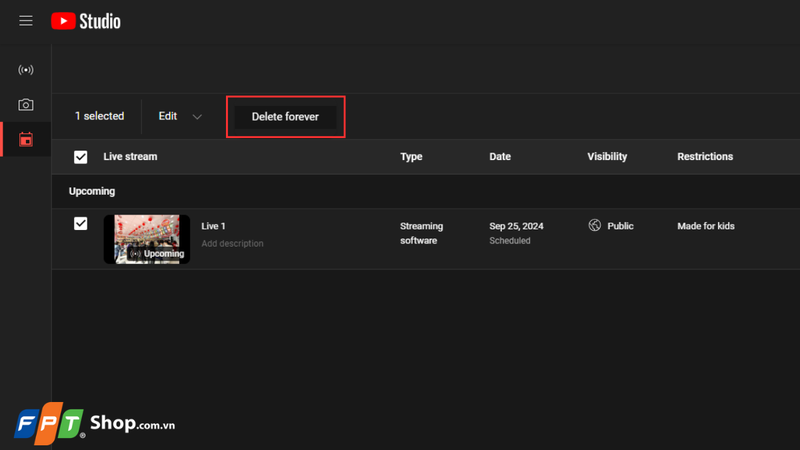Screen dimensions: 800x450
Task: Click the Public visibility globe icon
Action: (x=594, y=225)
